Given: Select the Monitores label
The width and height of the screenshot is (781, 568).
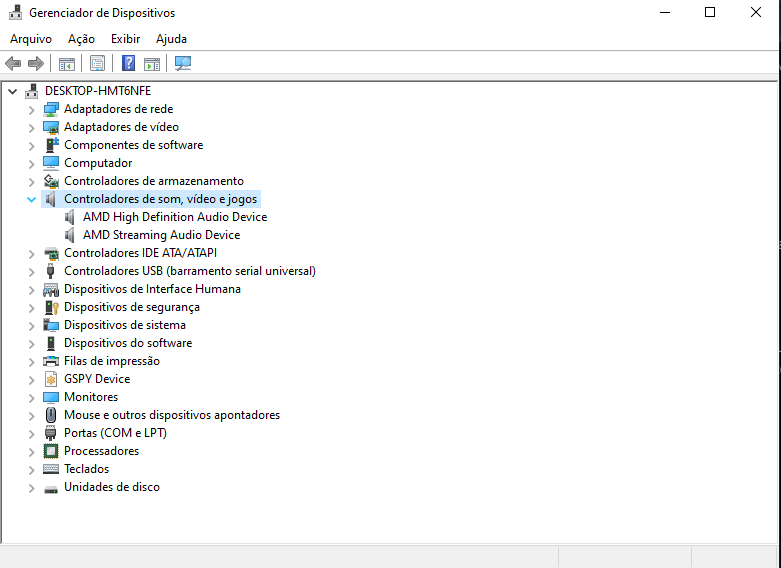Looking at the screenshot, I should tap(91, 397).
